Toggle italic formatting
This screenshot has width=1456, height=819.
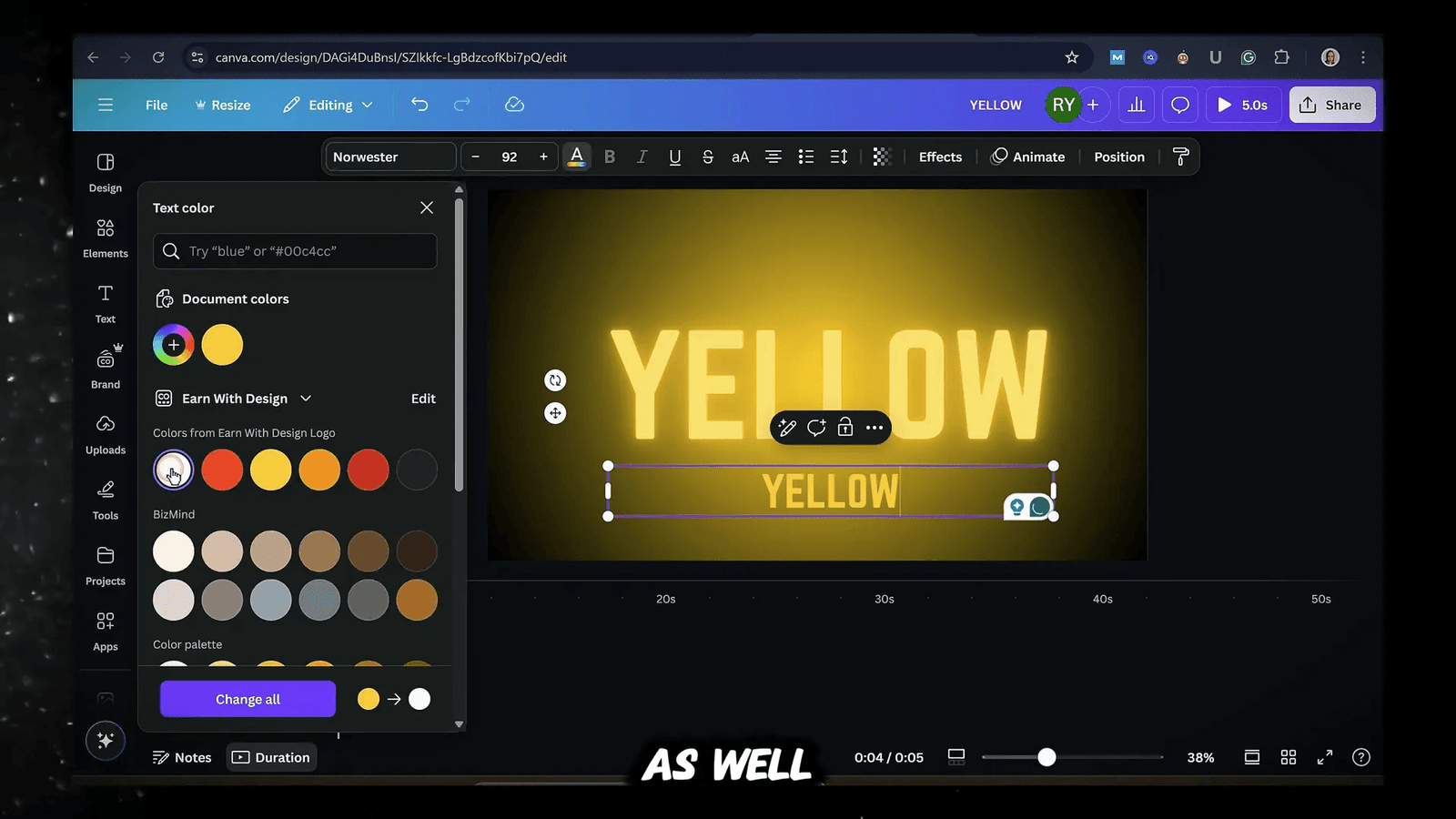[x=642, y=157]
